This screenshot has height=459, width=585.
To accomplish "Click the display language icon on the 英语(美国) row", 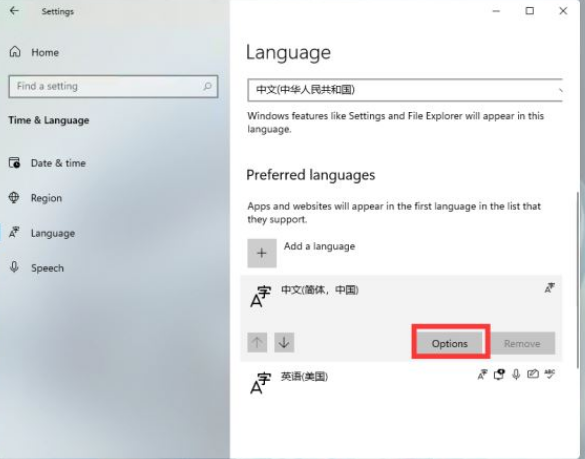I will pyautogui.click(x=482, y=374).
